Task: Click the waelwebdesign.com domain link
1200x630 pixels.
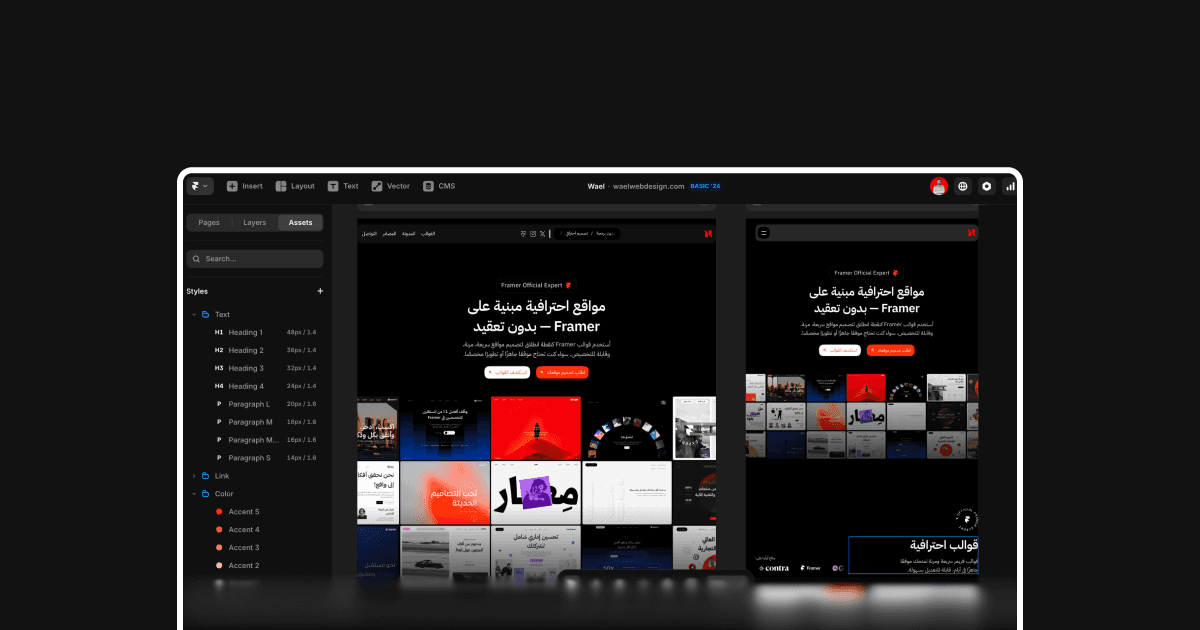Action: pos(648,186)
